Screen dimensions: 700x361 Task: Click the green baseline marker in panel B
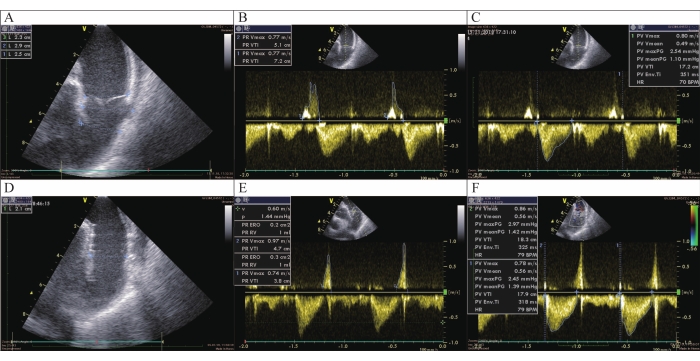click(447, 120)
